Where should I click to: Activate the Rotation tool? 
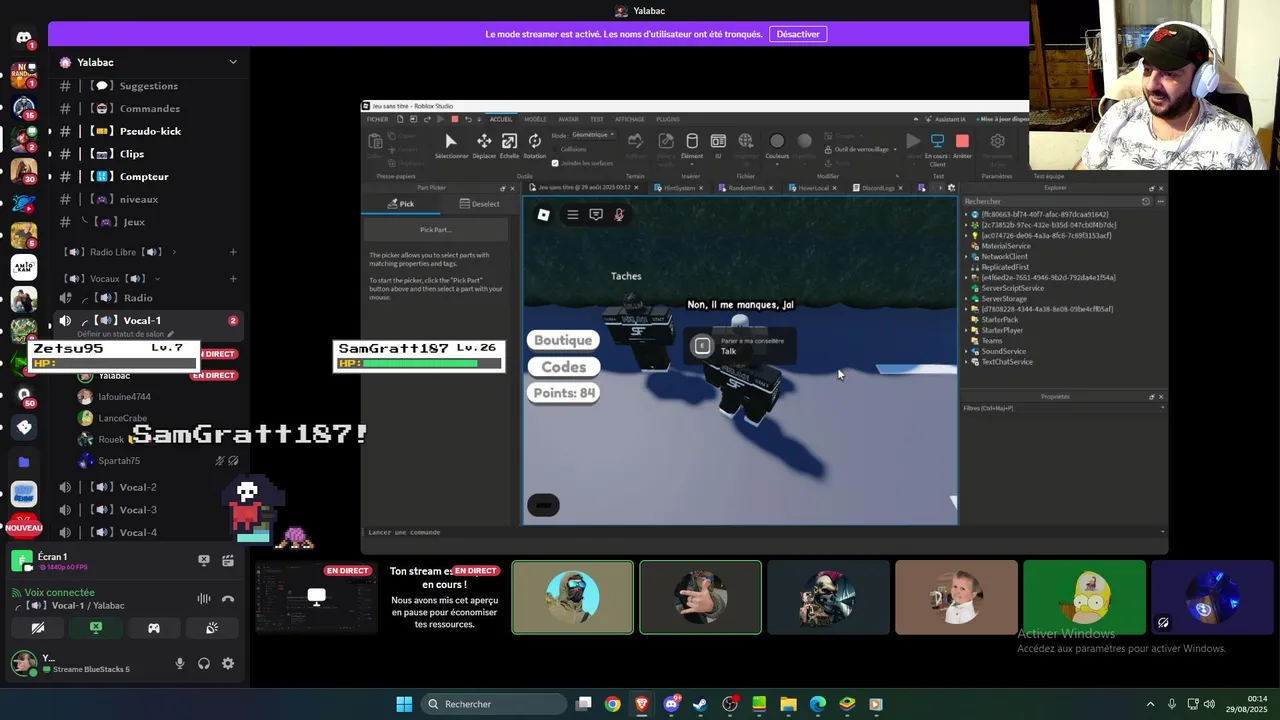click(534, 146)
